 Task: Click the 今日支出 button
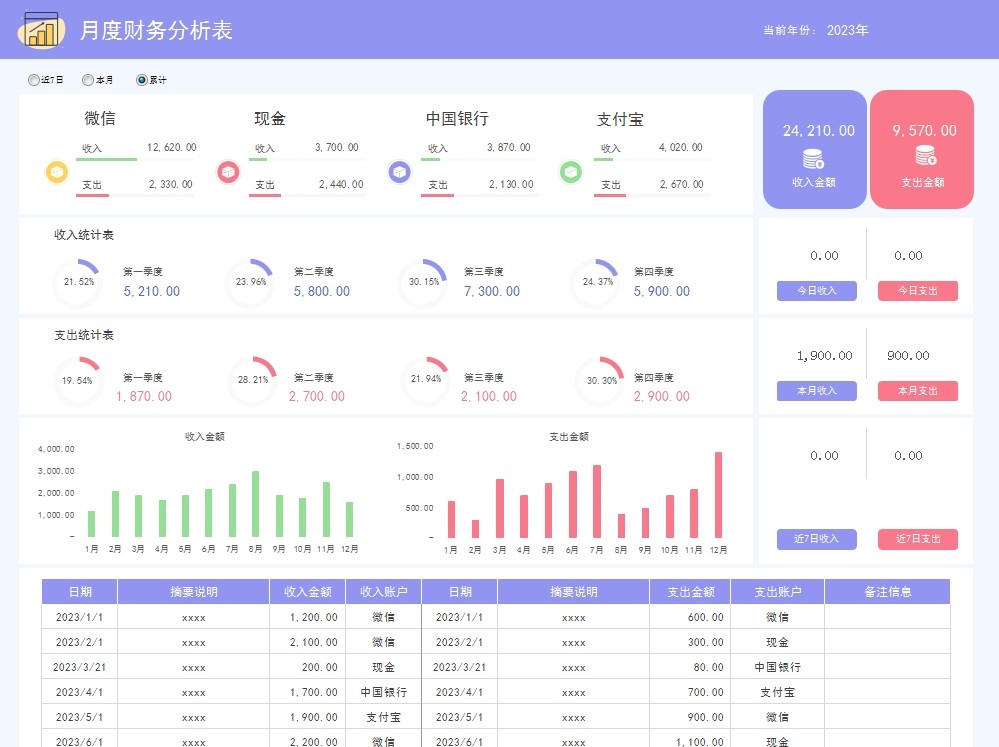point(917,291)
